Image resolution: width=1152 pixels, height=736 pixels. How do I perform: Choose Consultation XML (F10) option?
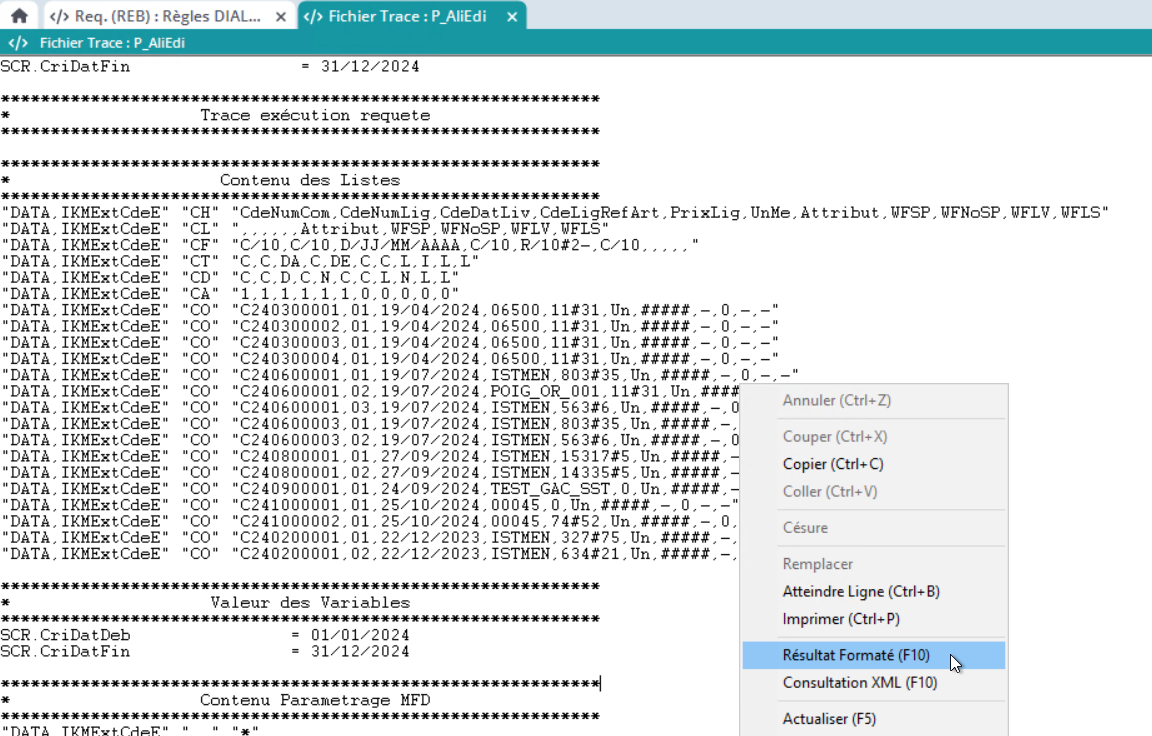click(859, 683)
